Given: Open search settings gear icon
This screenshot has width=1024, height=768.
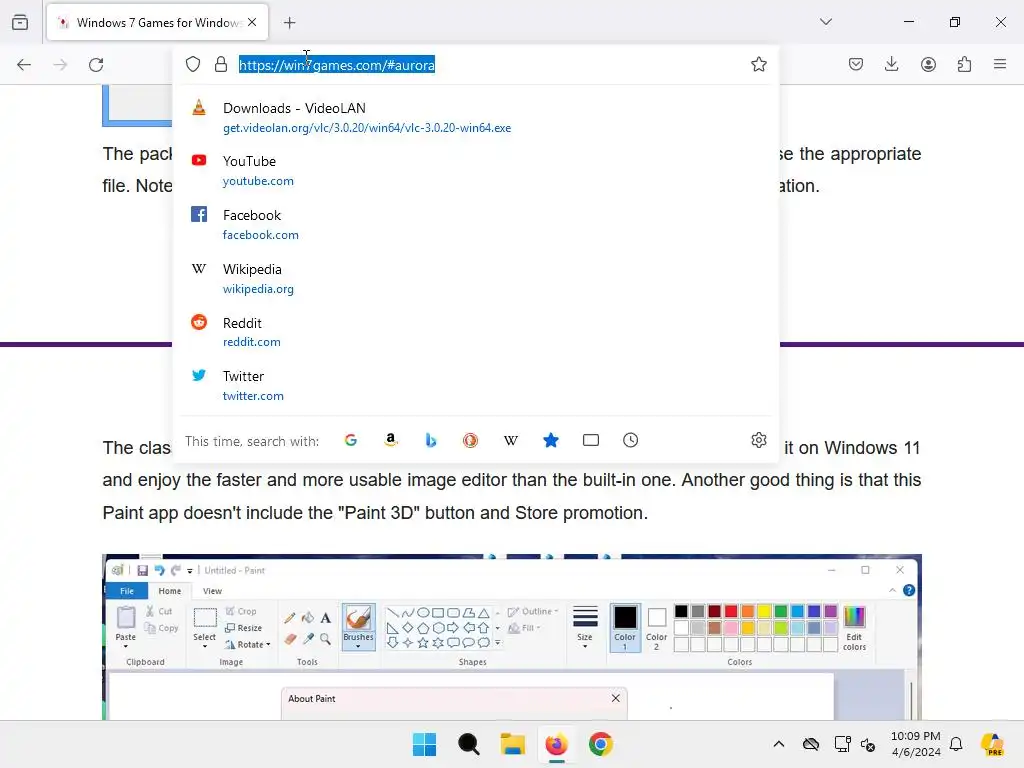Looking at the screenshot, I should (x=758, y=440).
